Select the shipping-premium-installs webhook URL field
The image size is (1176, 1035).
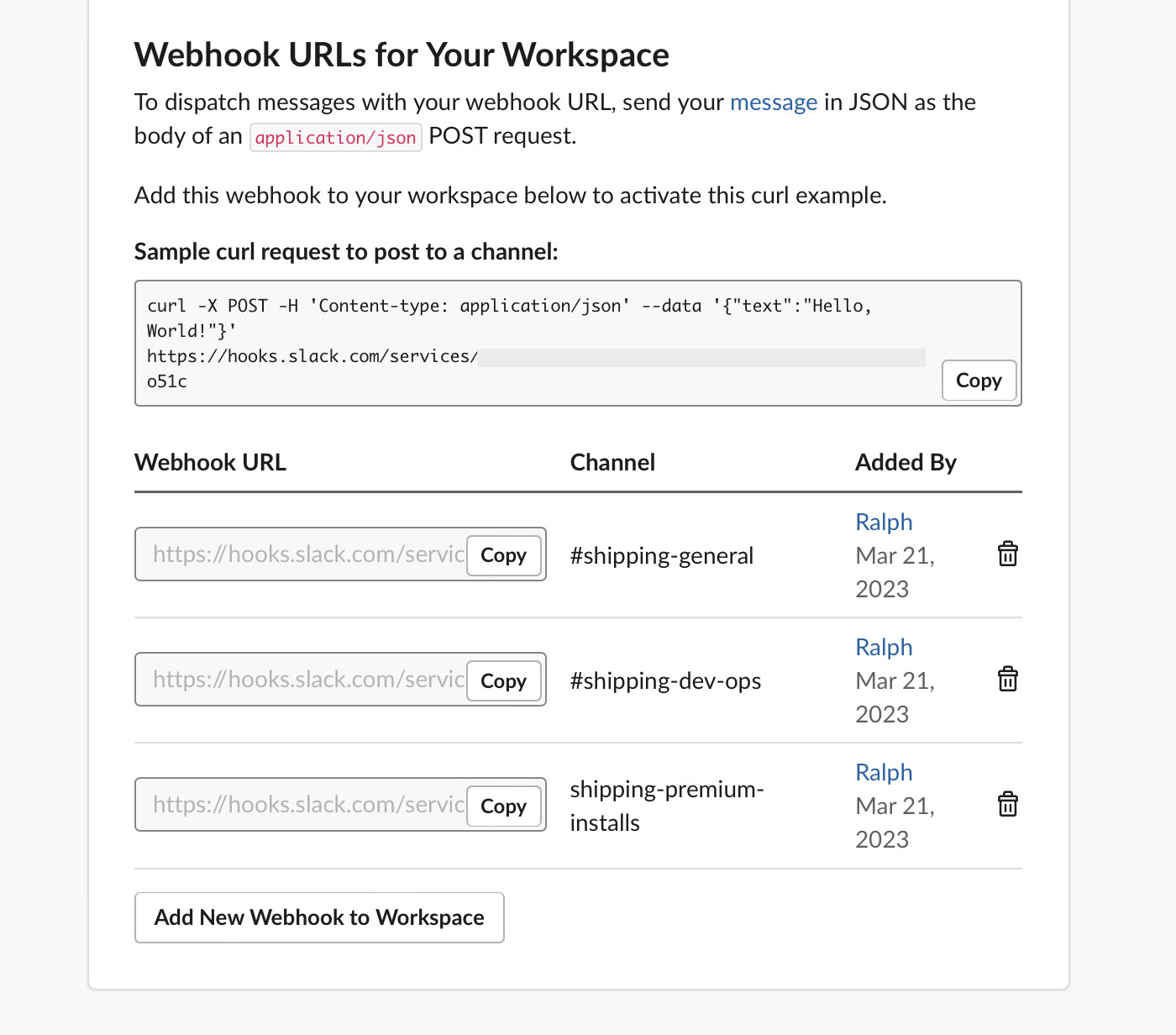[302, 805]
